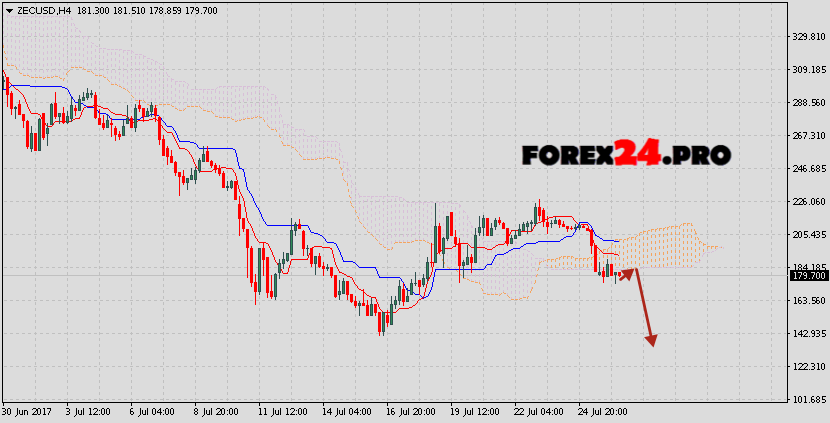Click the 246.685 price axis label
This screenshot has height=423, width=830.
pos(808,169)
